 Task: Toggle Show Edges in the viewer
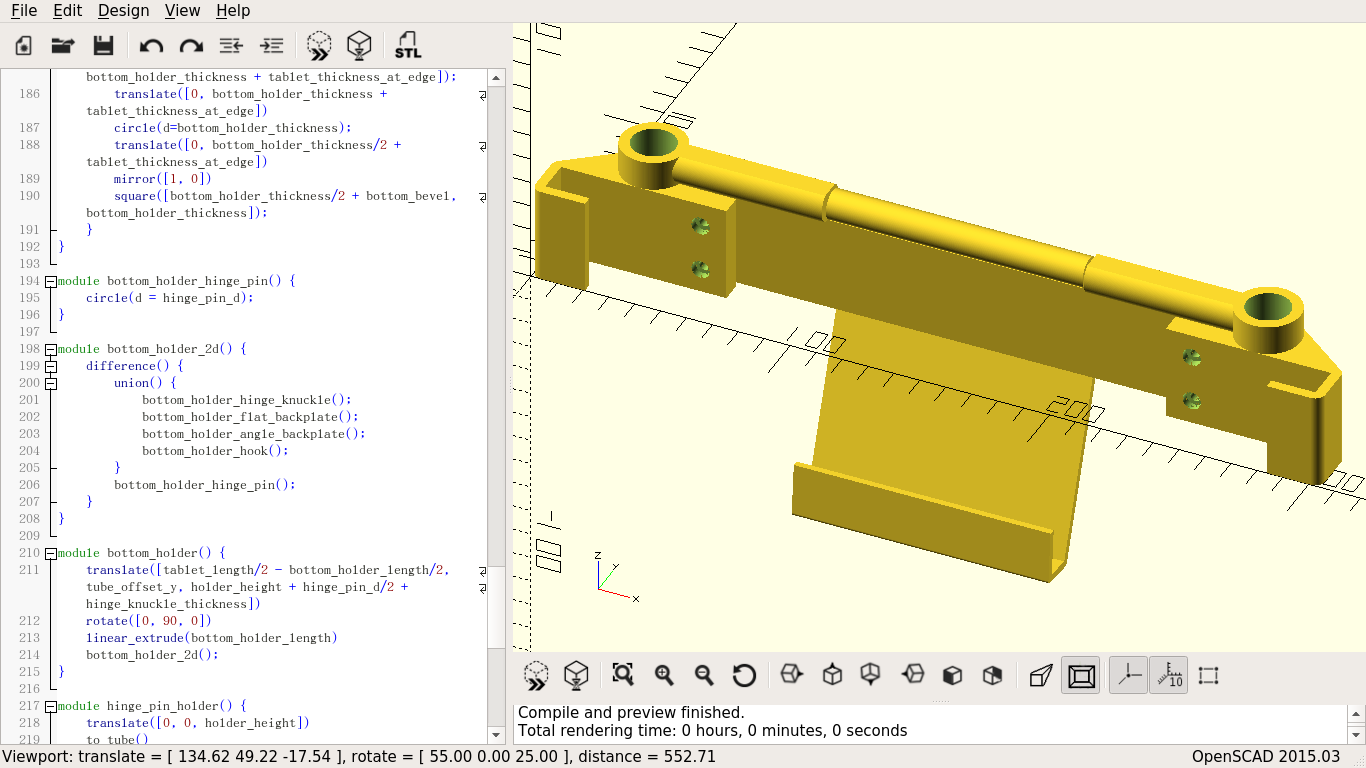pos(1208,675)
